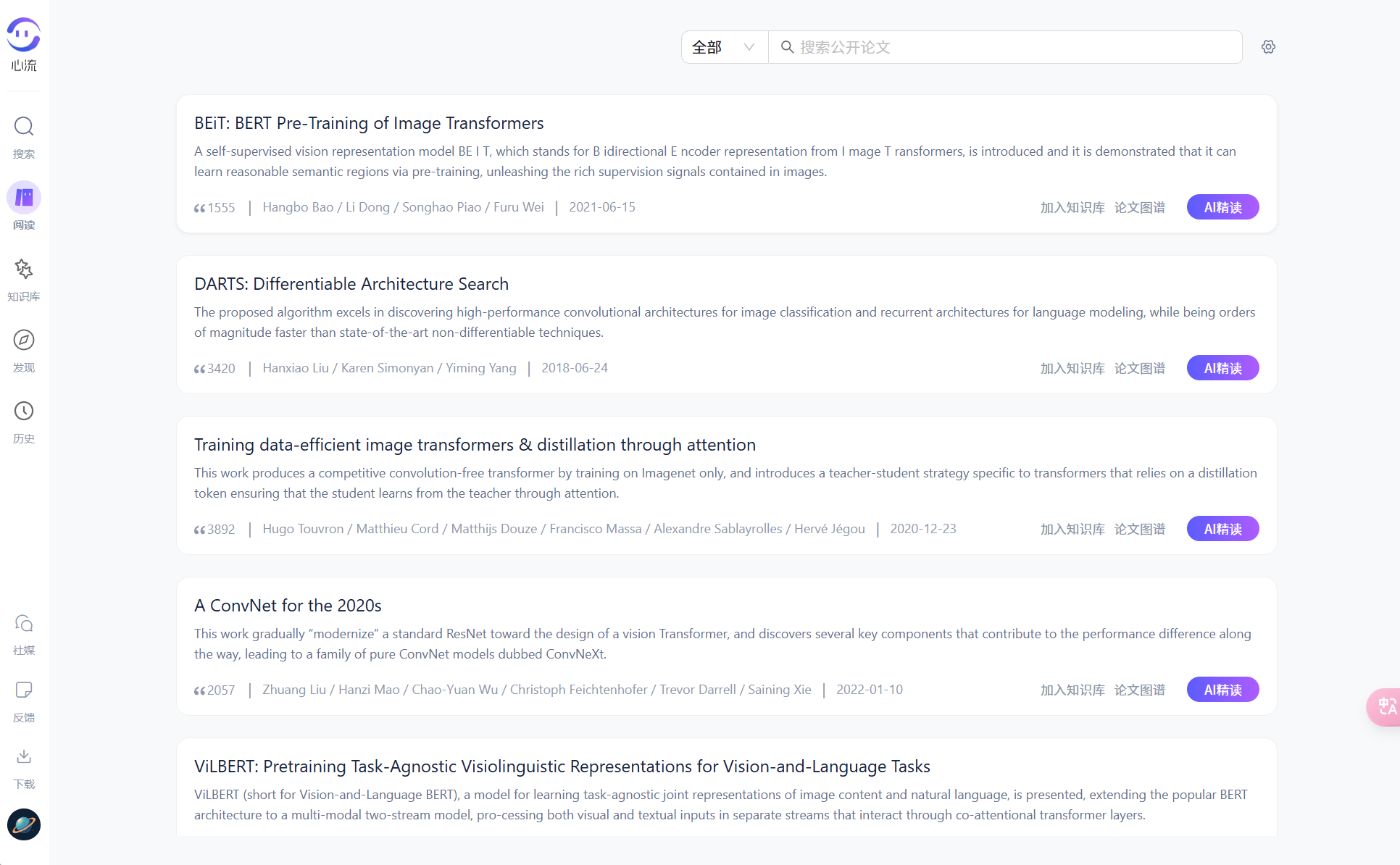Open 论文图谱 for the data-efficient transformers paper
1400x865 pixels.
pyautogui.click(x=1140, y=529)
